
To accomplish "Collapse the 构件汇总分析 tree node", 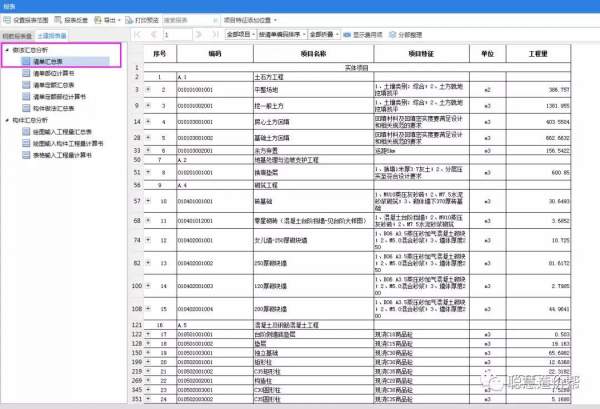I will (x=7, y=120).
